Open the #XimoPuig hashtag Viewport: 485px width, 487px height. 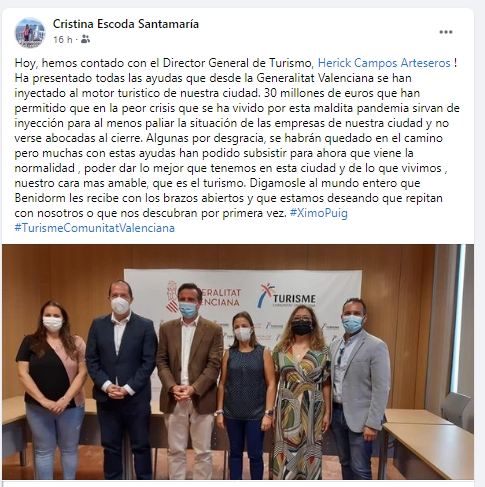click(319, 213)
